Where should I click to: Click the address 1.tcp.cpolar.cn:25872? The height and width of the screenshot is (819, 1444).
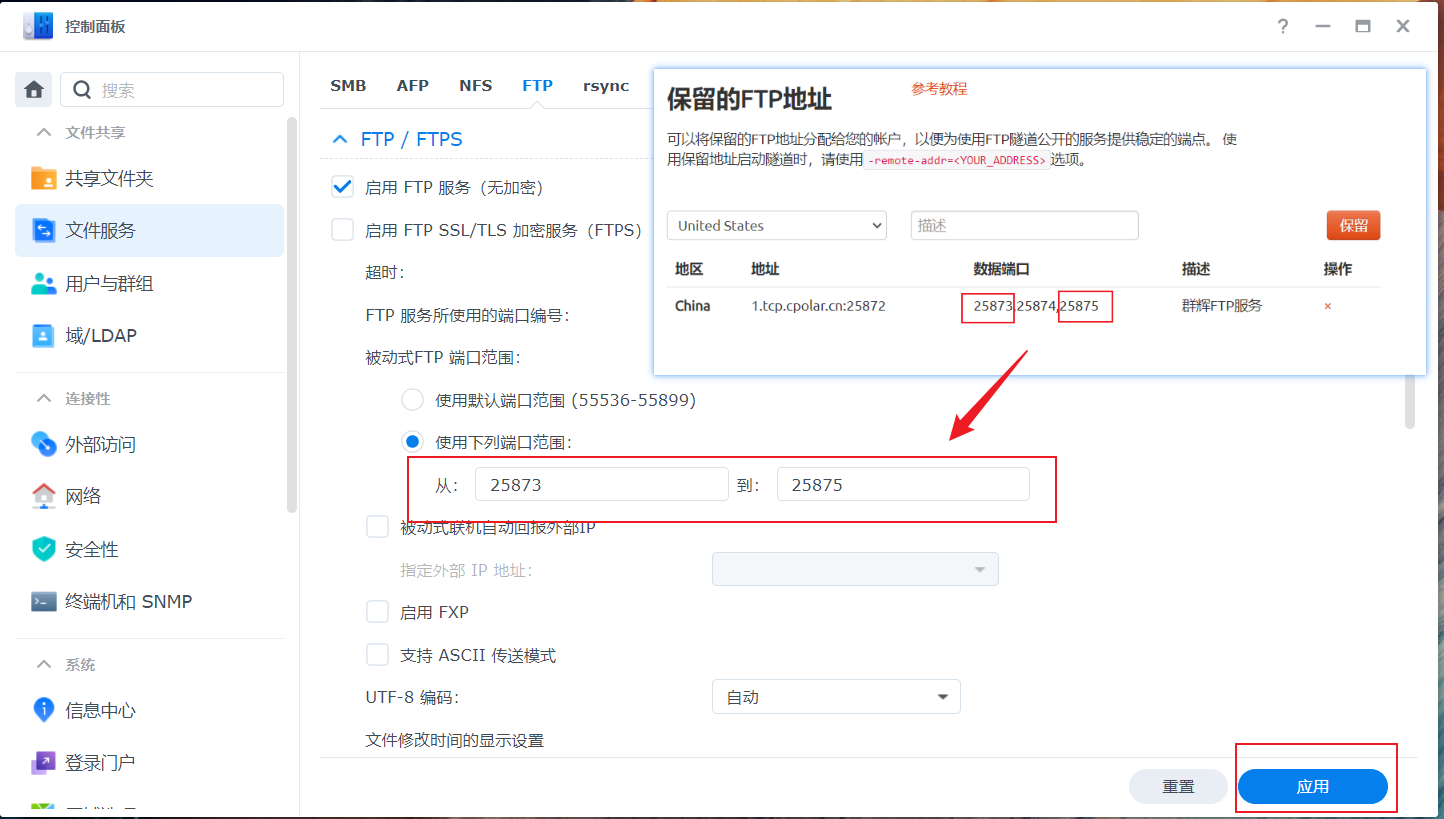[818, 306]
